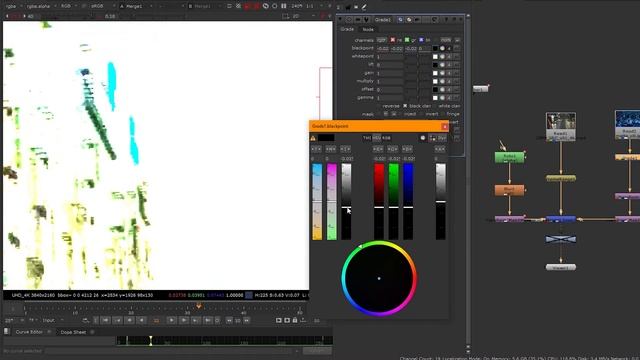The height and width of the screenshot is (360, 640).
Task: Go to the first frame button
Action: click(105, 320)
